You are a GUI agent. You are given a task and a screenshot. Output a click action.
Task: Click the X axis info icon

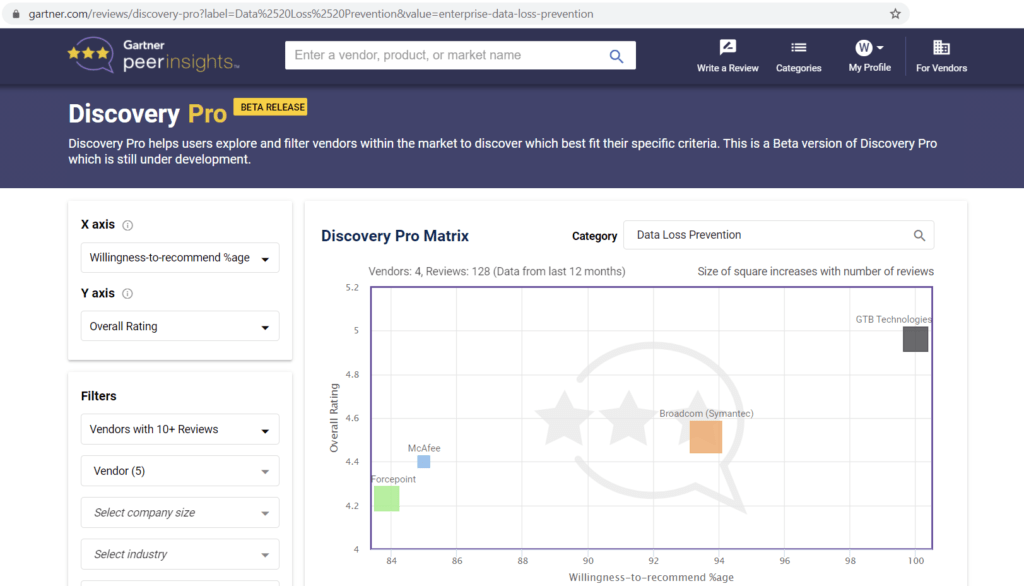(128, 225)
